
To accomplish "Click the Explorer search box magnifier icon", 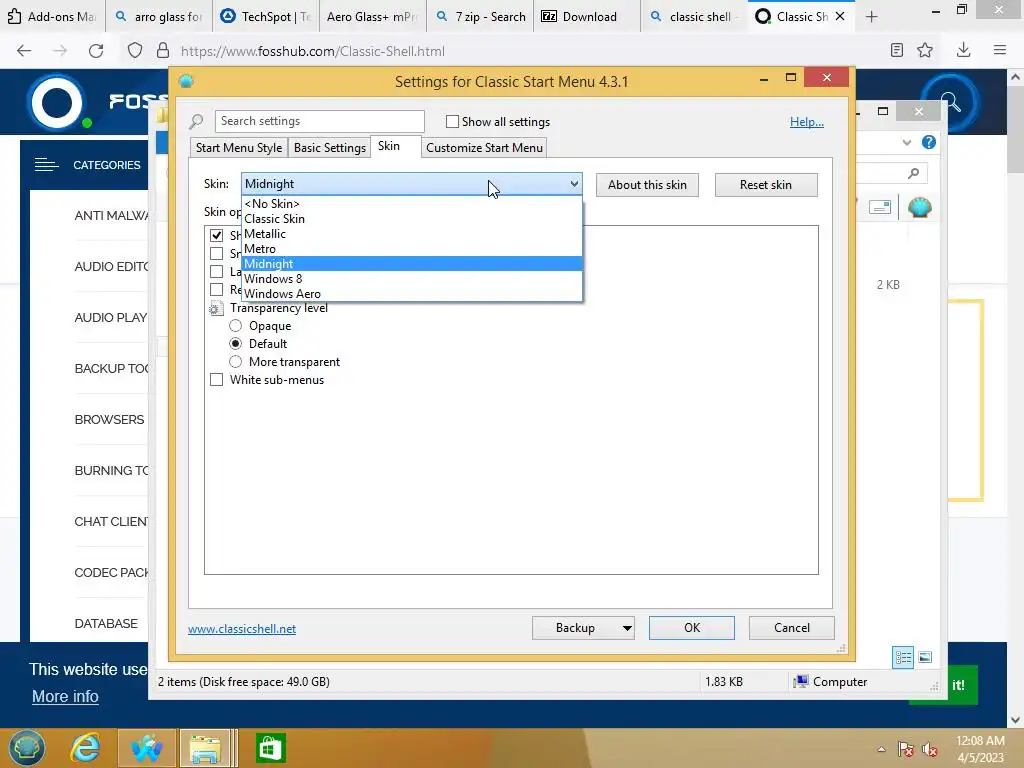I will (914, 173).
